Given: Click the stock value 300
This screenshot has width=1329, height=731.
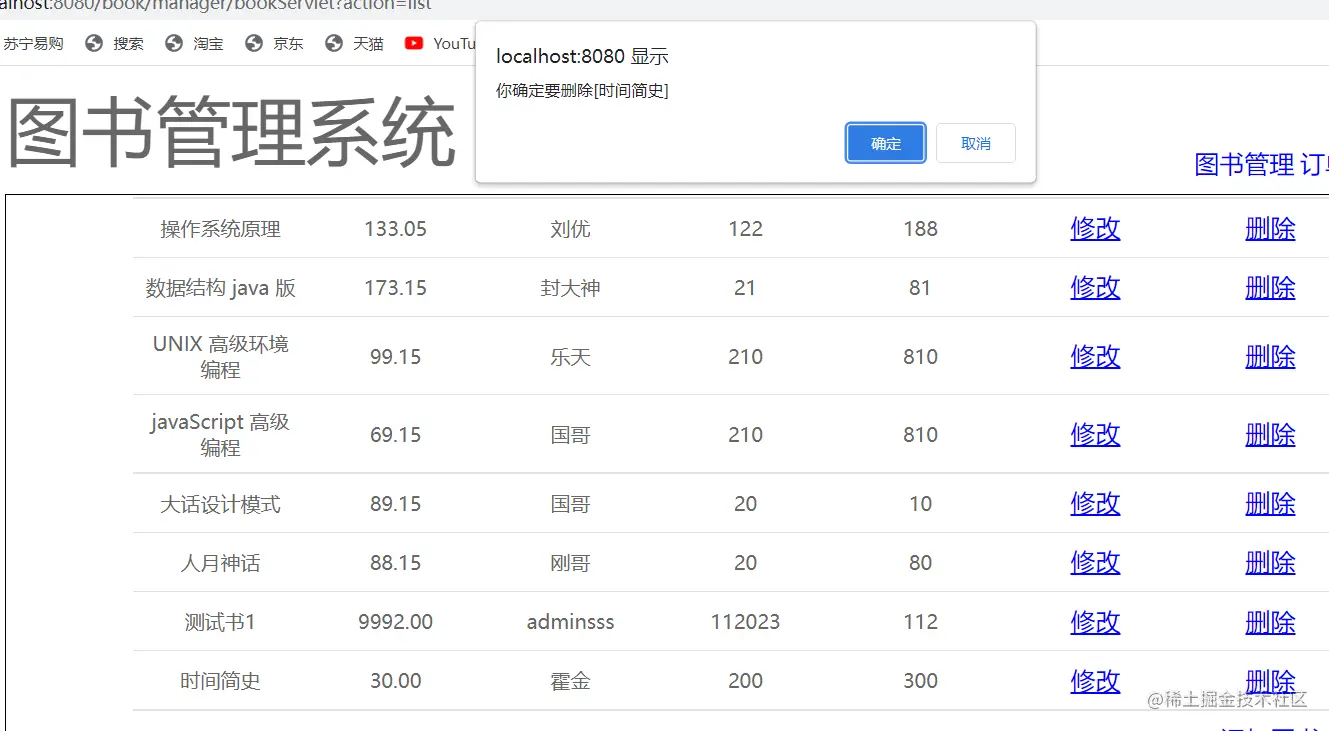Looking at the screenshot, I should (920, 681).
